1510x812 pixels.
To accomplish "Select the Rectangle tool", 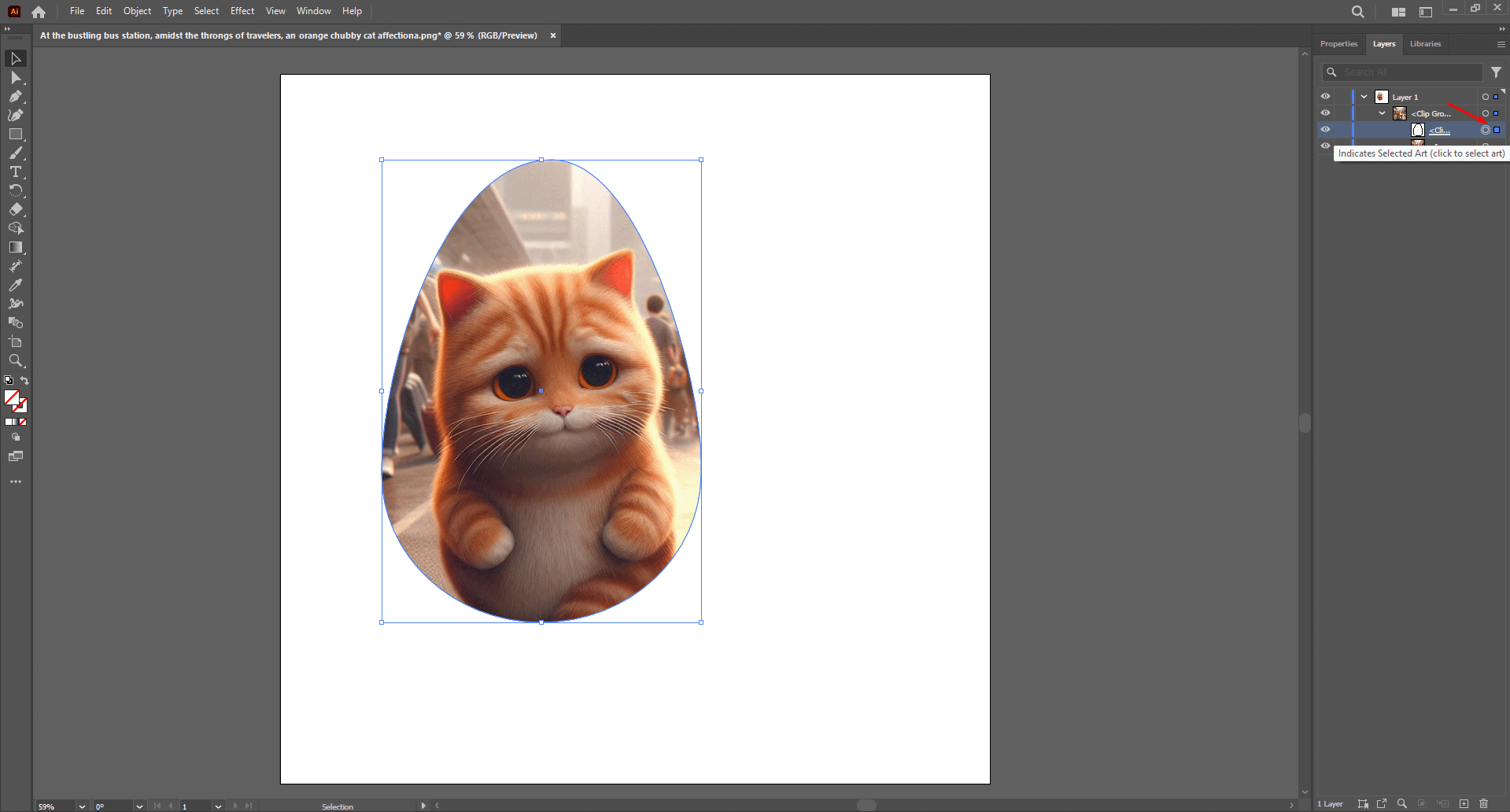I will (16, 134).
